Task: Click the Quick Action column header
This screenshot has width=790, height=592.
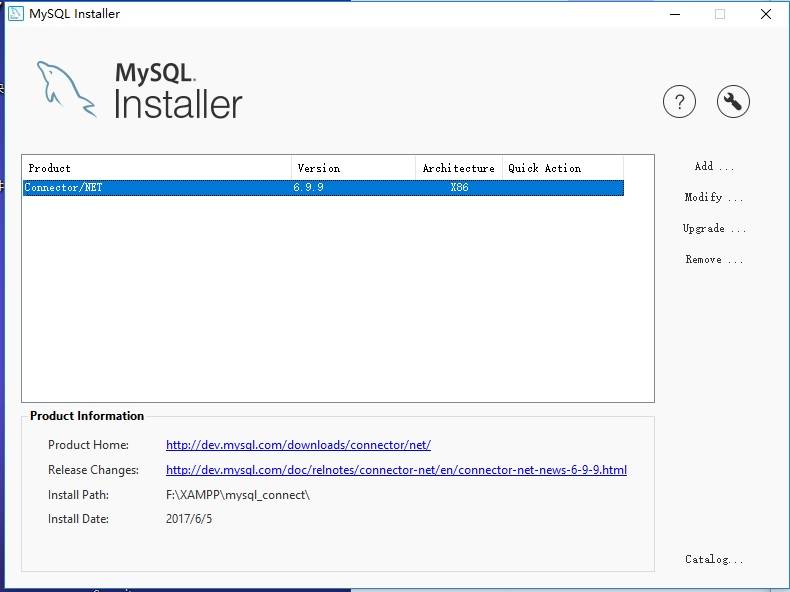Action: [563, 168]
